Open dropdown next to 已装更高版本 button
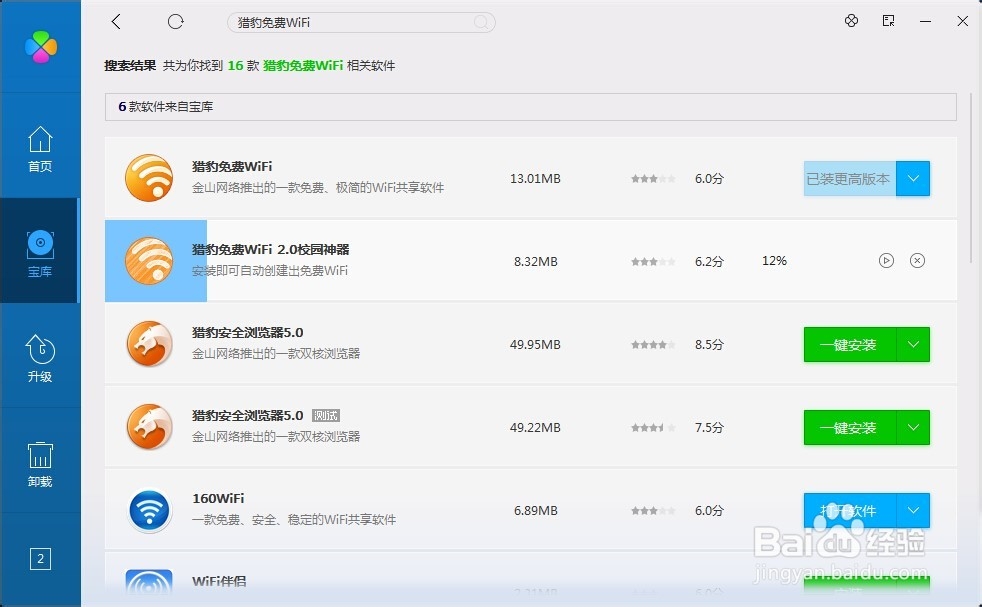982x607 pixels. pos(914,178)
